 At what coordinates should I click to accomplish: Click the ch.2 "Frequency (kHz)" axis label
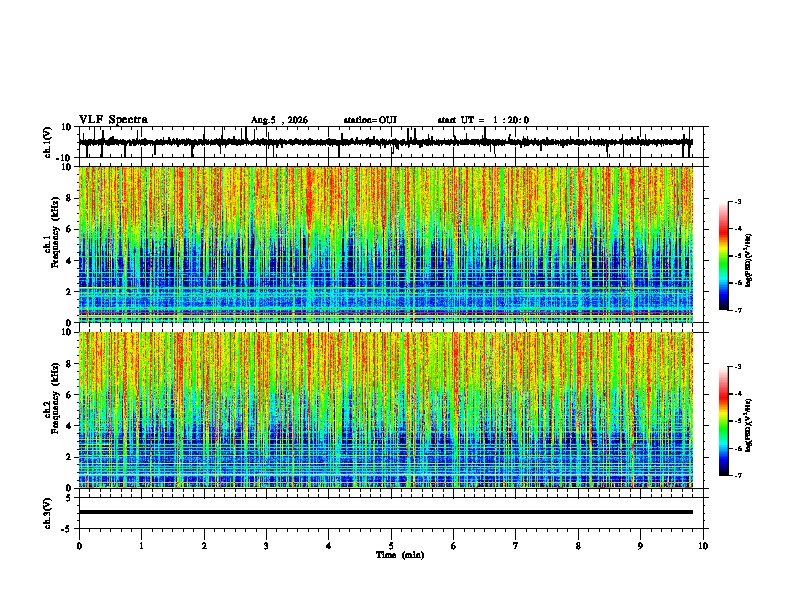55,398
